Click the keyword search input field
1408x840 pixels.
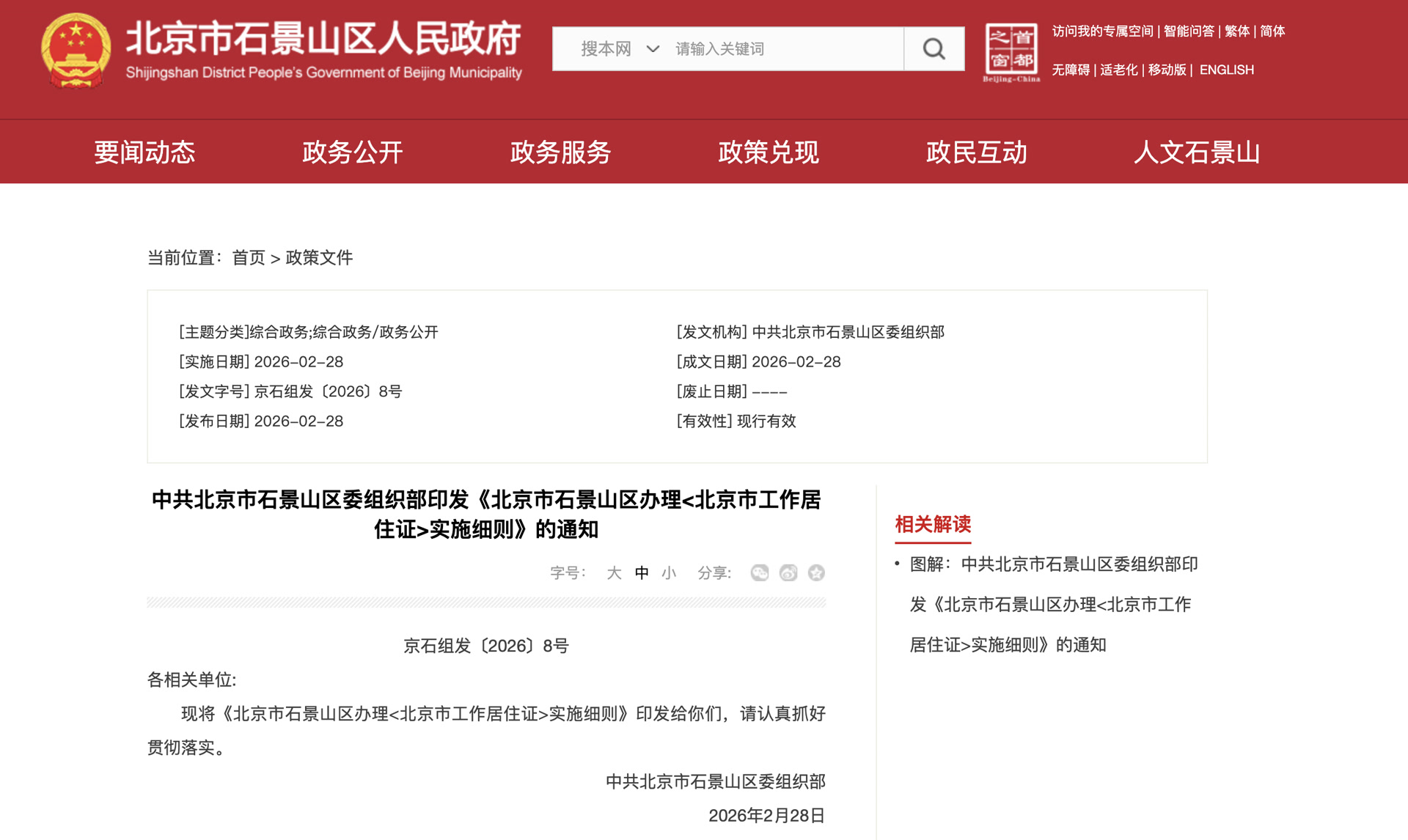(785, 49)
